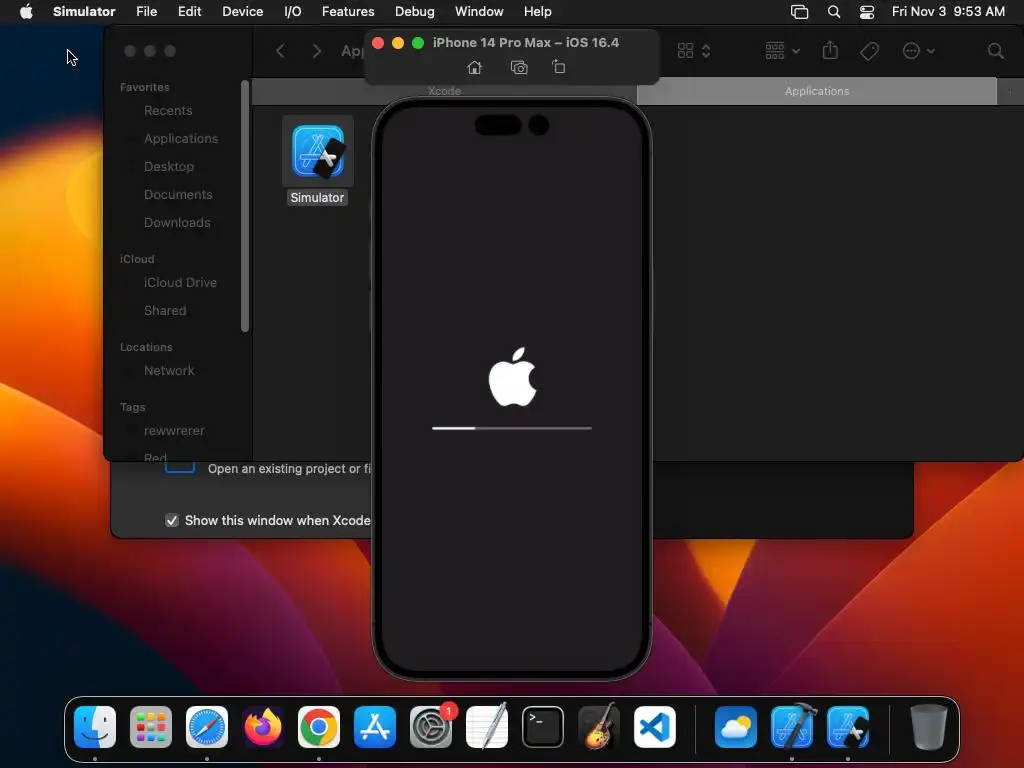This screenshot has width=1024, height=768.
Task: Open the Edit menu
Action: coord(189,12)
